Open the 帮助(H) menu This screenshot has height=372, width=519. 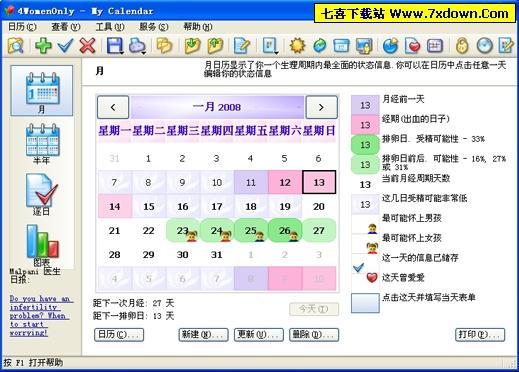[197, 27]
